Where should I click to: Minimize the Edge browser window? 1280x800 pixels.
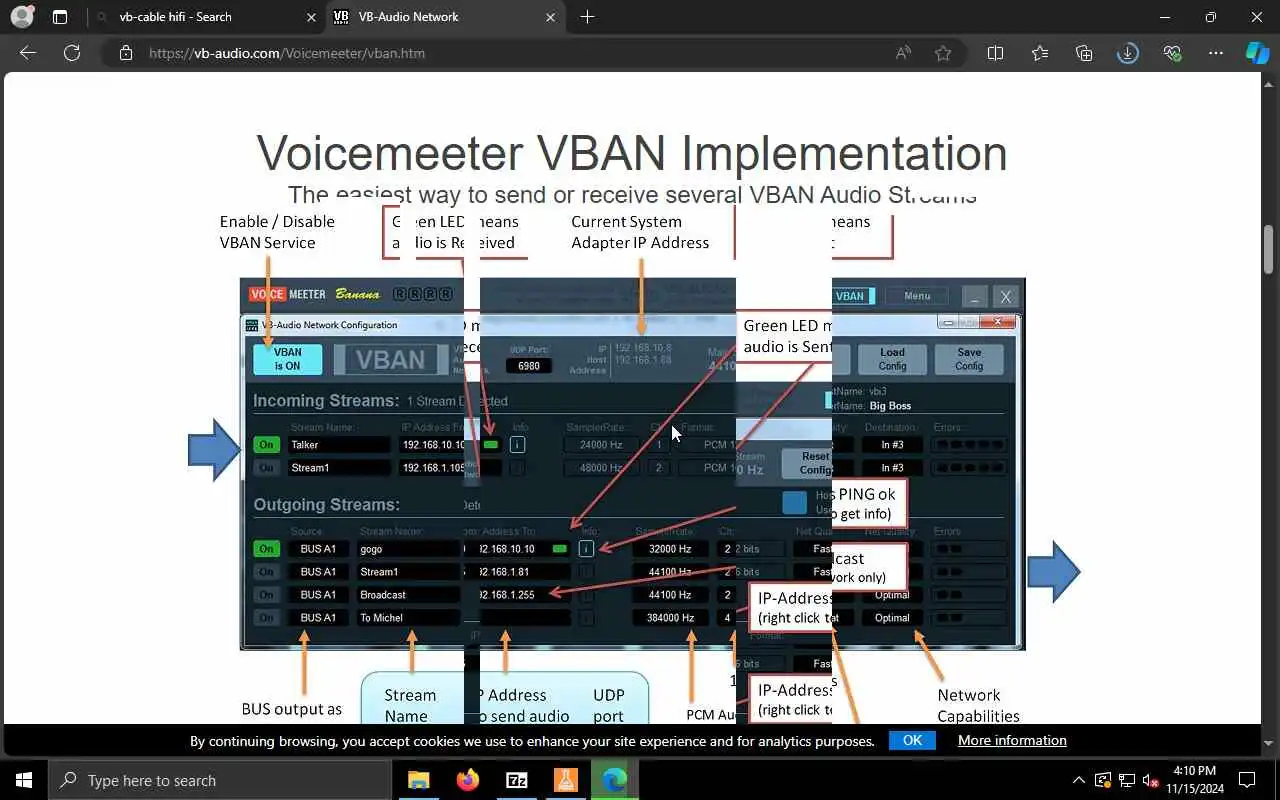point(1164,17)
